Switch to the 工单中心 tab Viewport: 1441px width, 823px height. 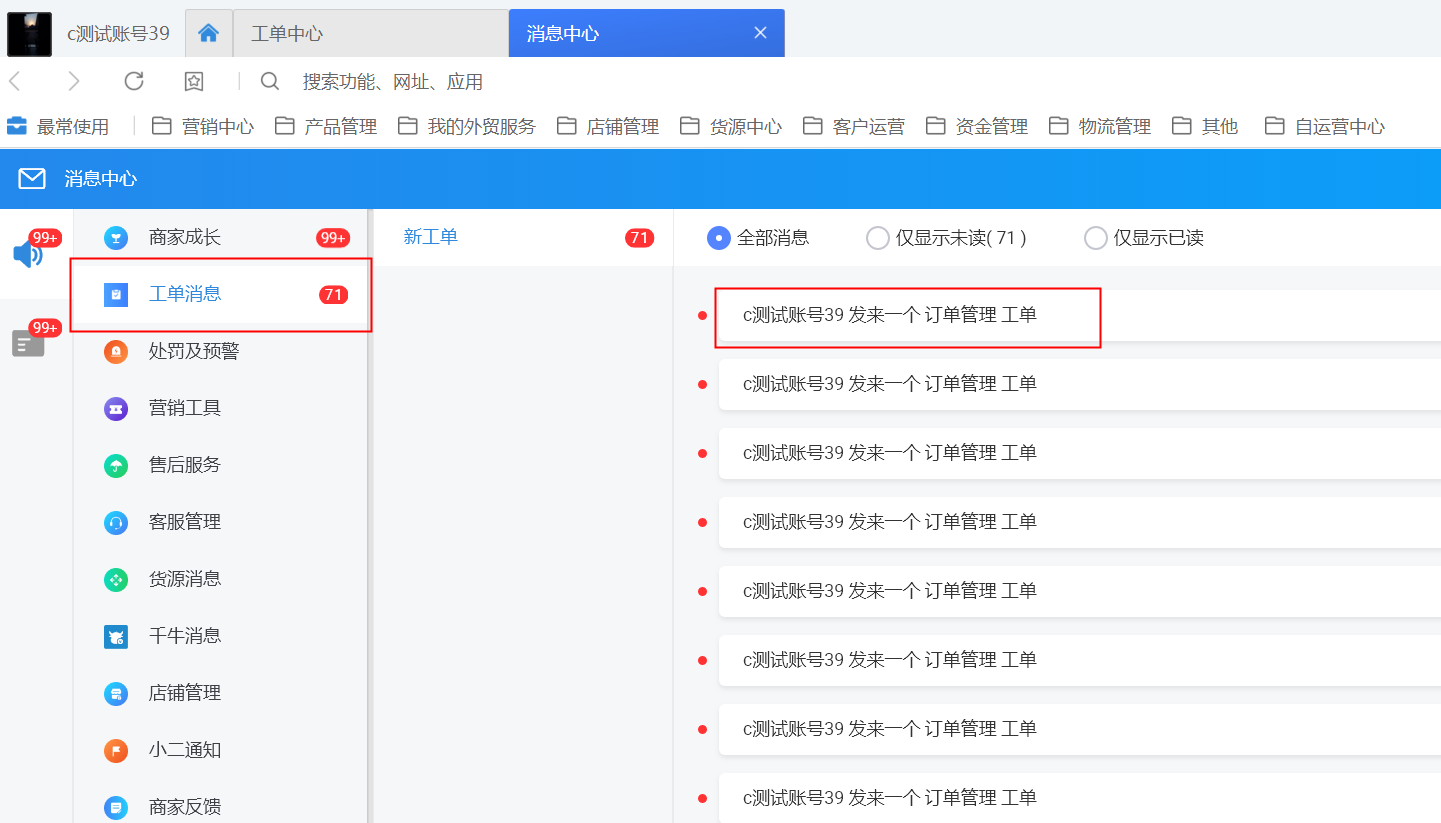371,33
